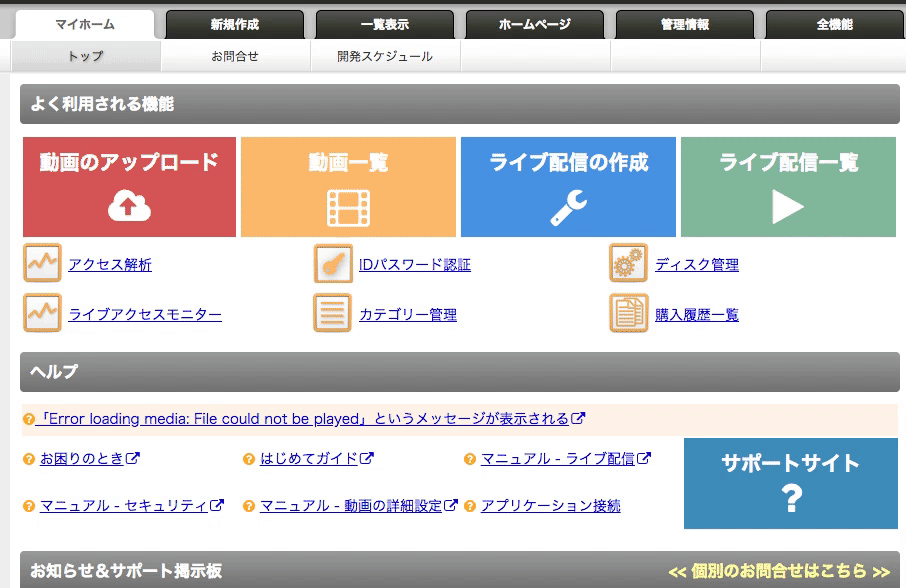Click the アクセス解析 chart icon
Viewport: 906px width, 588px height.
(x=42, y=264)
